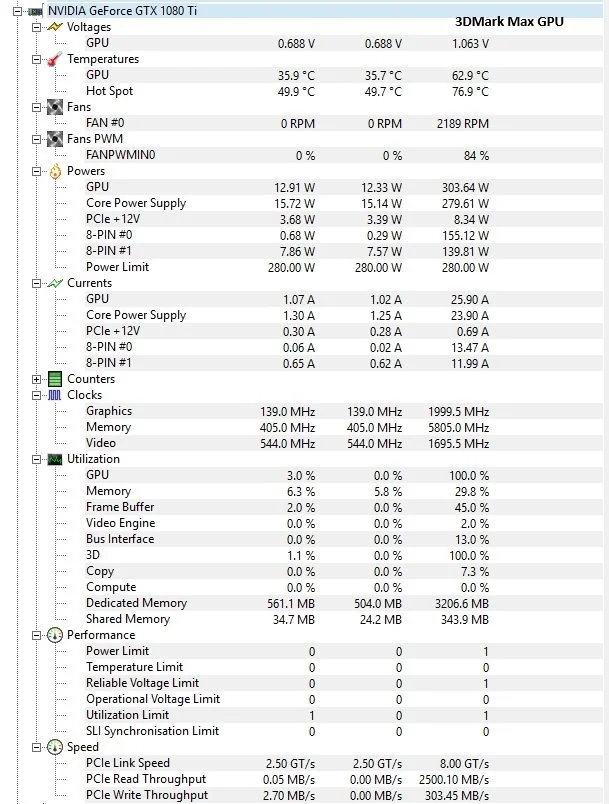The width and height of the screenshot is (609, 804).
Task: Click the 1.063 V GPU voltage value
Action: coord(471,44)
